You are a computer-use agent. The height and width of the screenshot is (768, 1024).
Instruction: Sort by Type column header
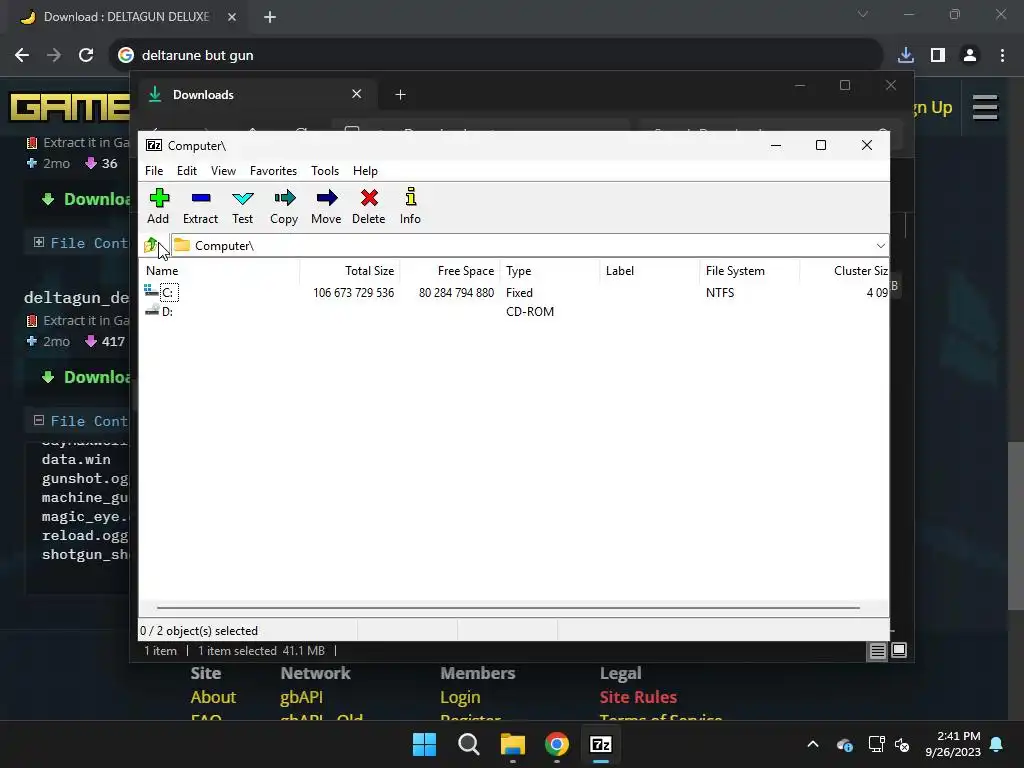550,270
